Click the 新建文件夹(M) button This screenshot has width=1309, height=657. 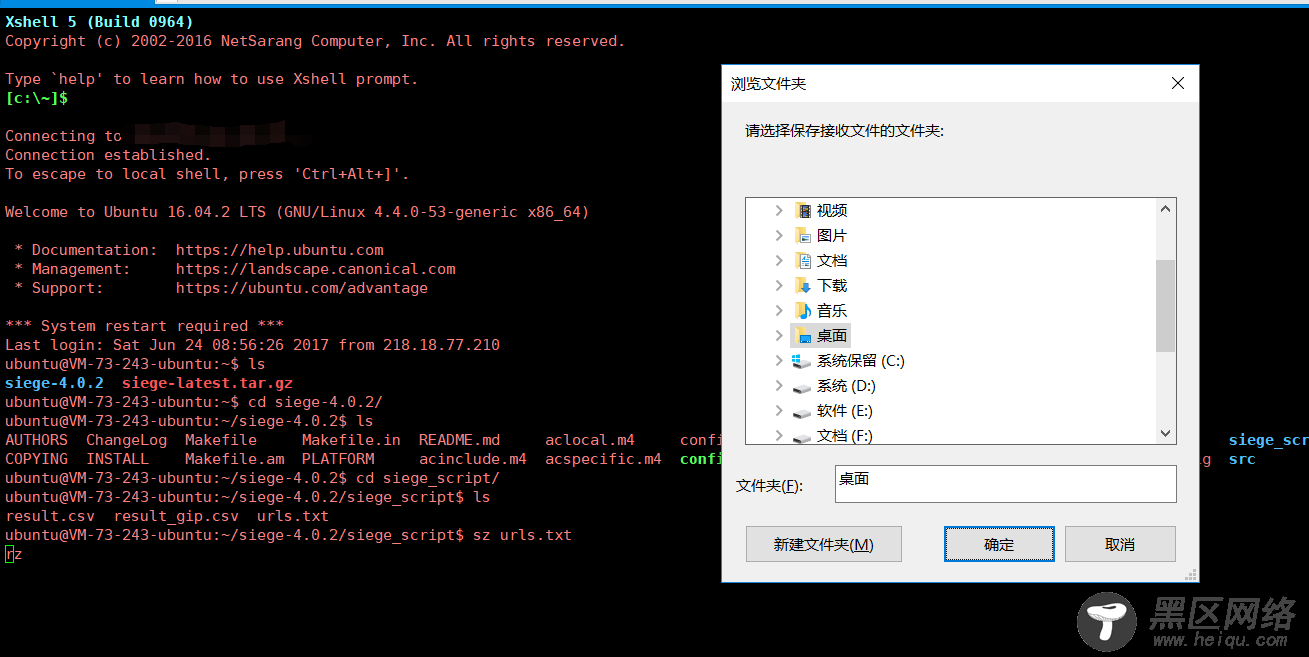[x=824, y=544]
